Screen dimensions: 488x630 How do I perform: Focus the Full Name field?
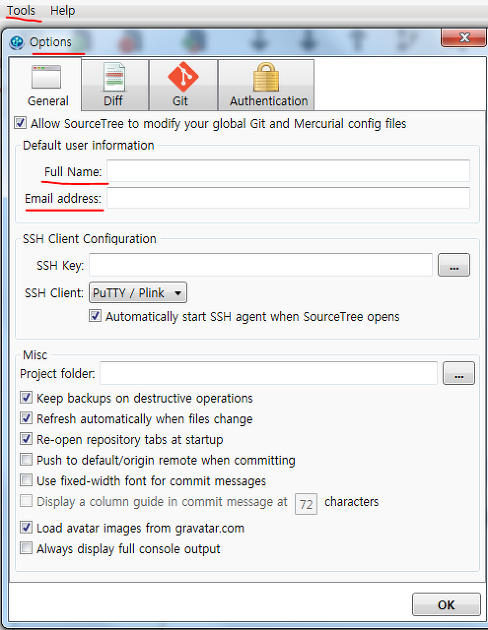288,171
